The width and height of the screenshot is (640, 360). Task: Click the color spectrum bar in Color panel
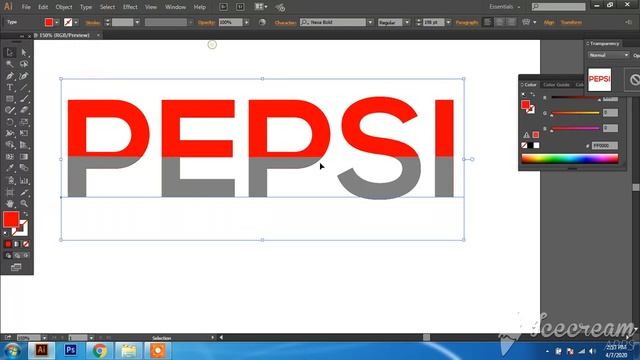[x=570, y=159]
